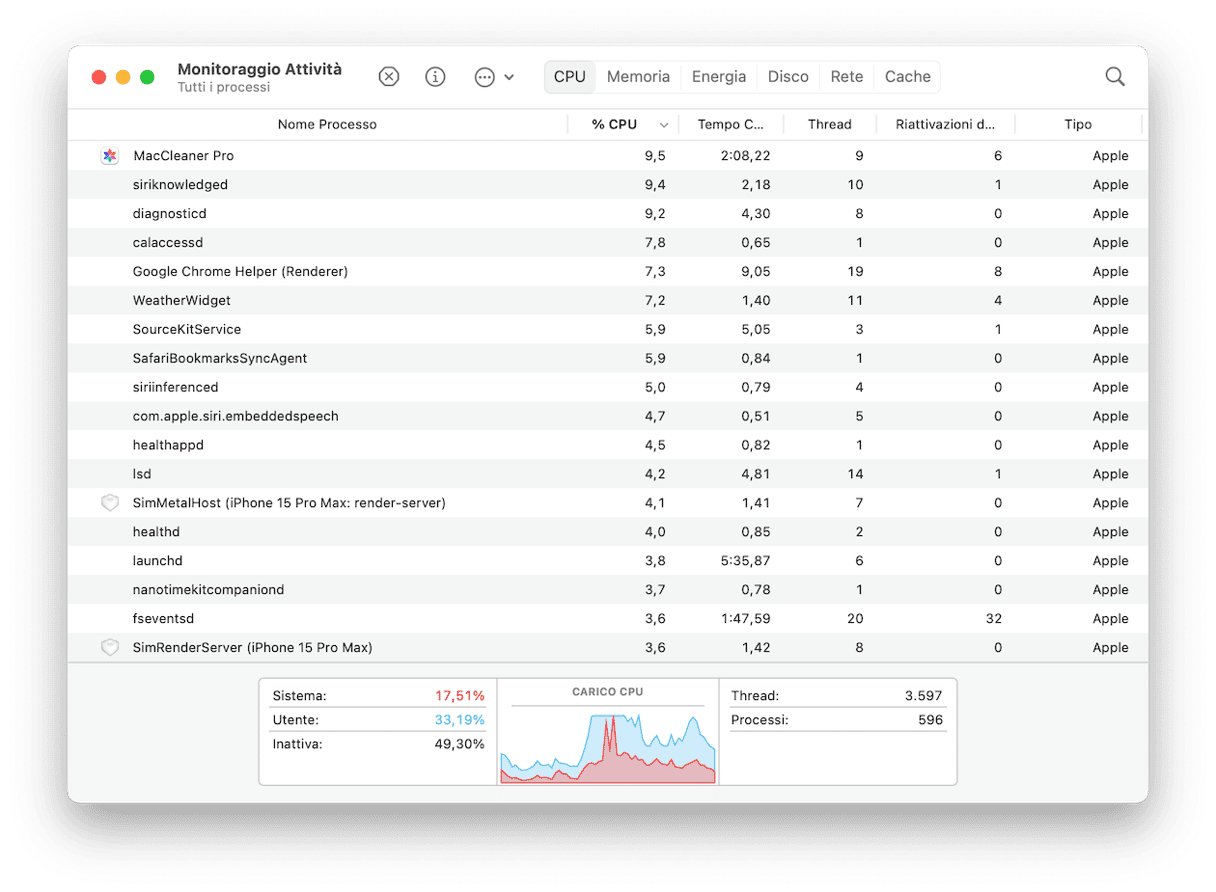Image resolution: width=1216 pixels, height=892 pixels.
Task: Click the shield icon beside SimRenderServer
Action: pyautogui.click(x=110, y=648)
